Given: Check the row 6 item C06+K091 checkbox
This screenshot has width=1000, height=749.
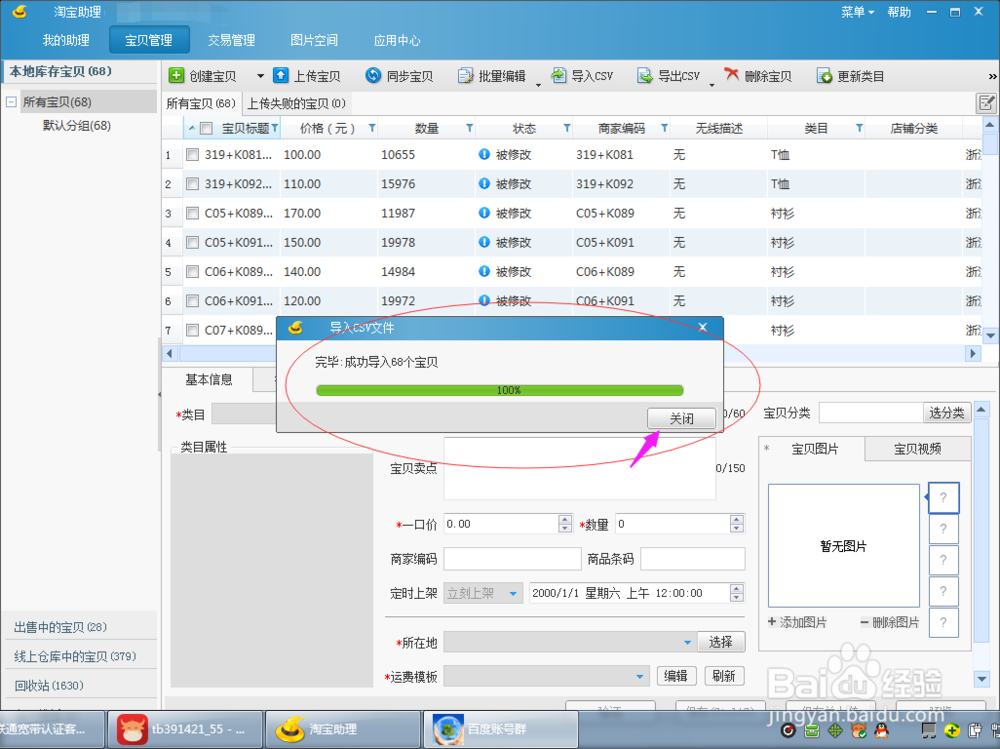Looking at the screenshot, I should coord(192,300).
